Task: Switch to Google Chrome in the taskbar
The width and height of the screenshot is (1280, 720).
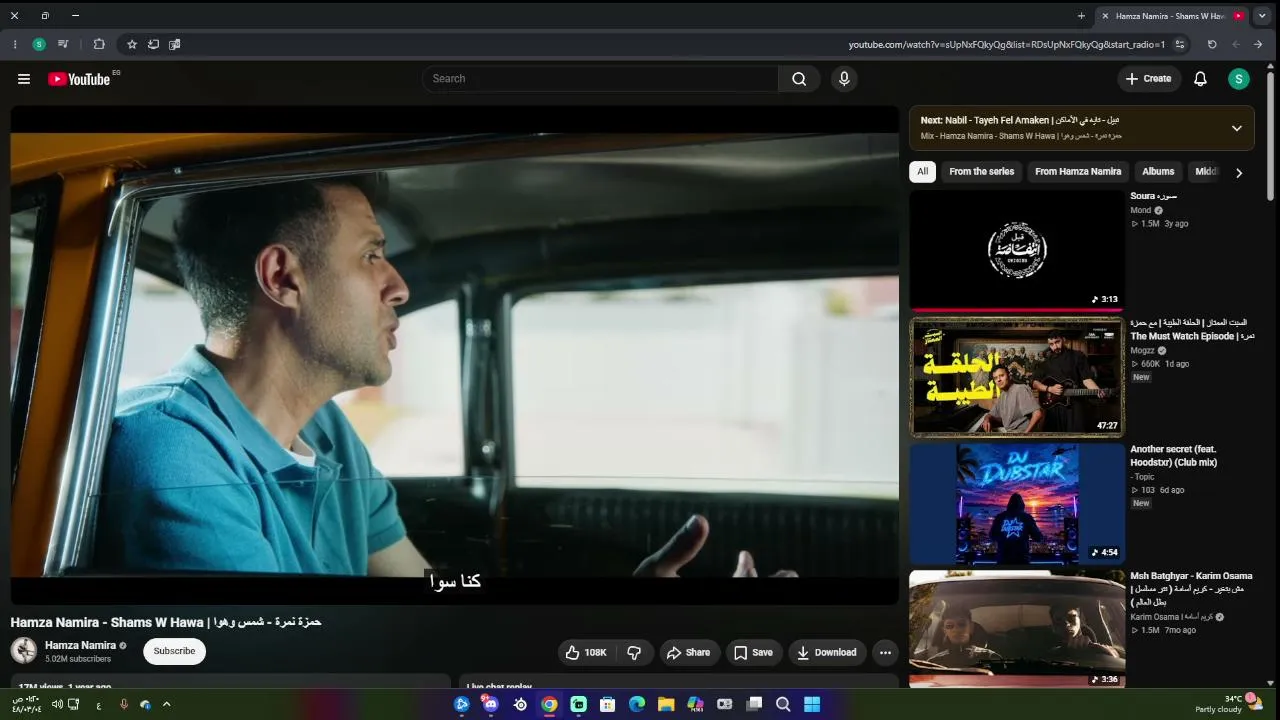Action: pyautogui.click(x=549, y=705)
